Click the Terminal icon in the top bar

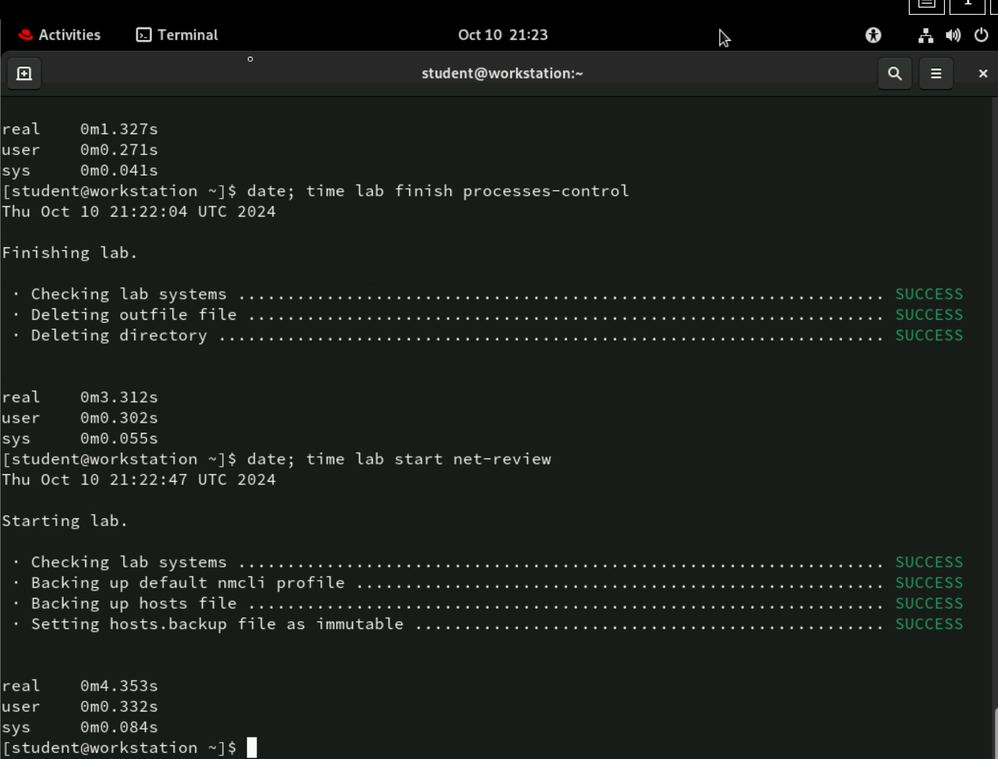(144, 35)
